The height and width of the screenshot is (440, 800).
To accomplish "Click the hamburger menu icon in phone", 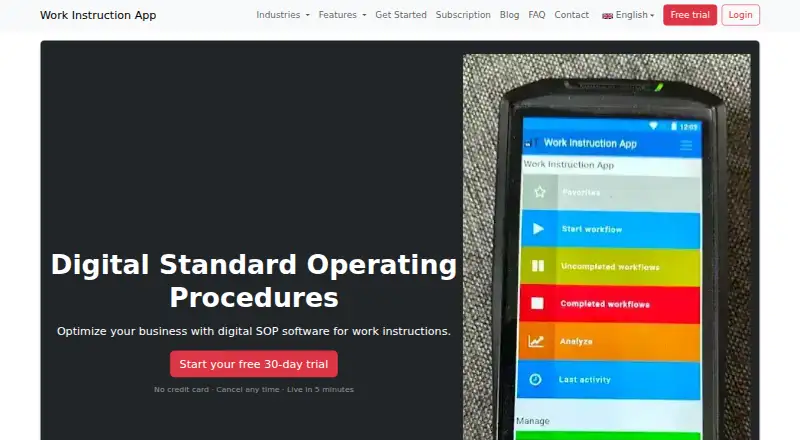I will click(686, 145).
